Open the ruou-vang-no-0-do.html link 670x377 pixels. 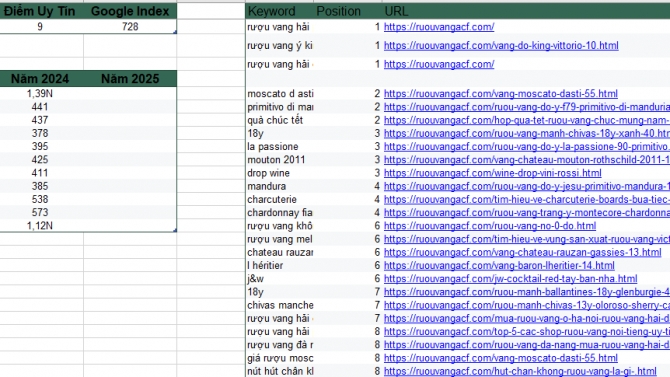click(x=490, y=226)
